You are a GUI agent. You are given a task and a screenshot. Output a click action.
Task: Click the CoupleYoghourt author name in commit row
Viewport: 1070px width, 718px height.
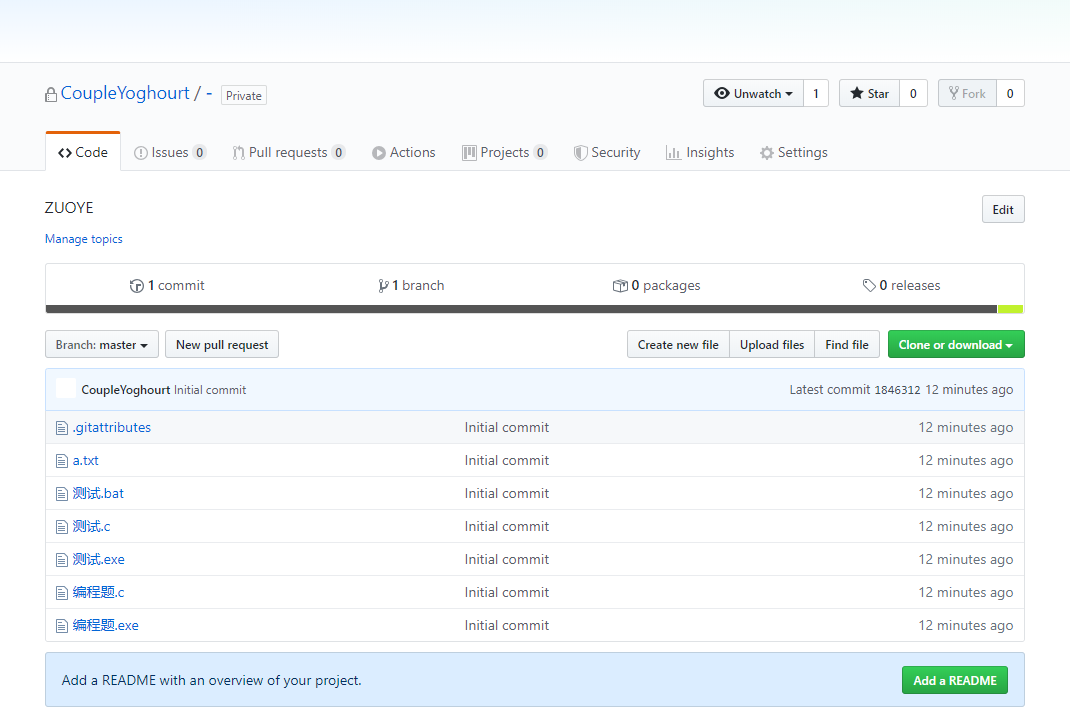click(126, 390)
